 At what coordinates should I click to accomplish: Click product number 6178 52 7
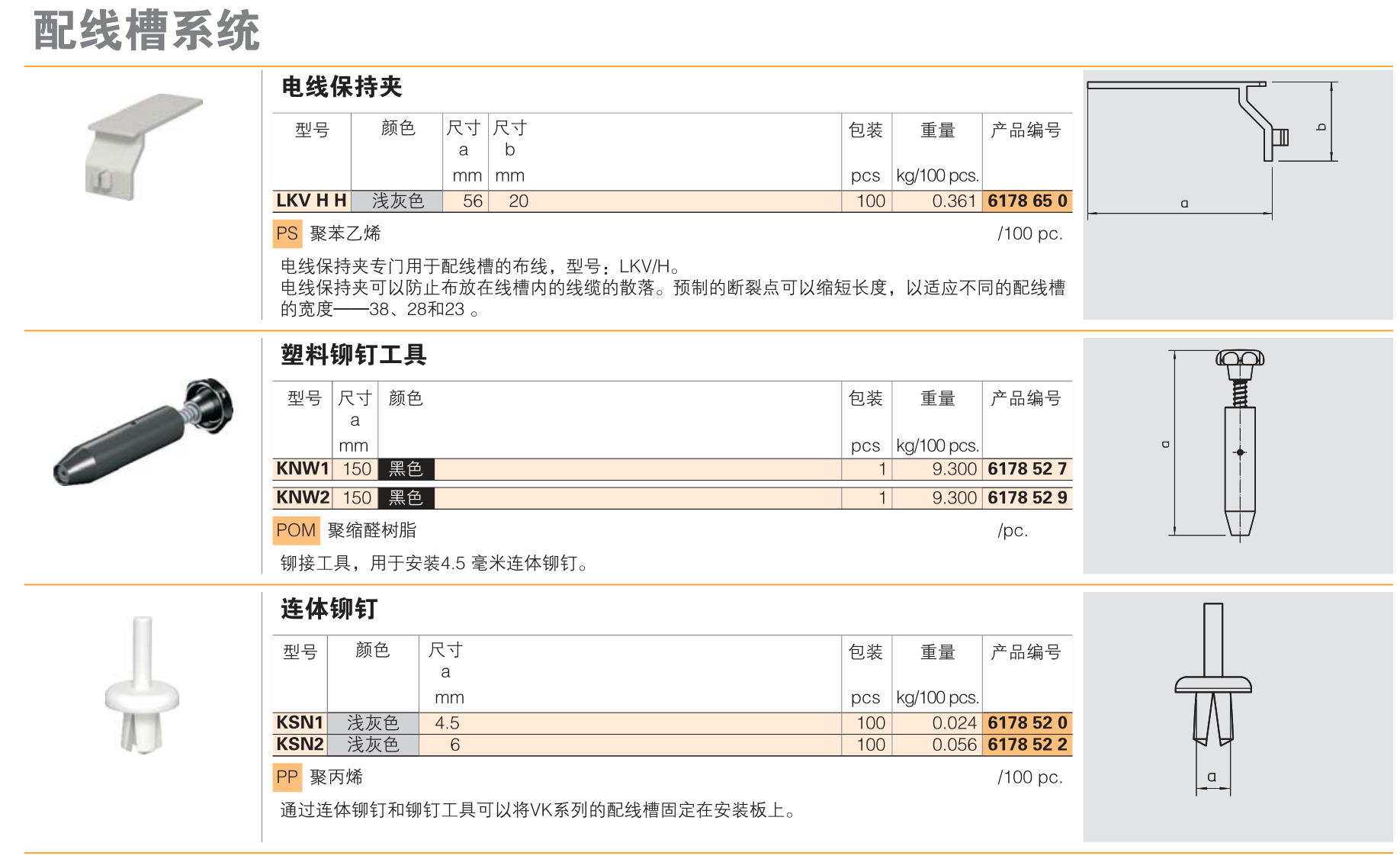[1027, 469]
